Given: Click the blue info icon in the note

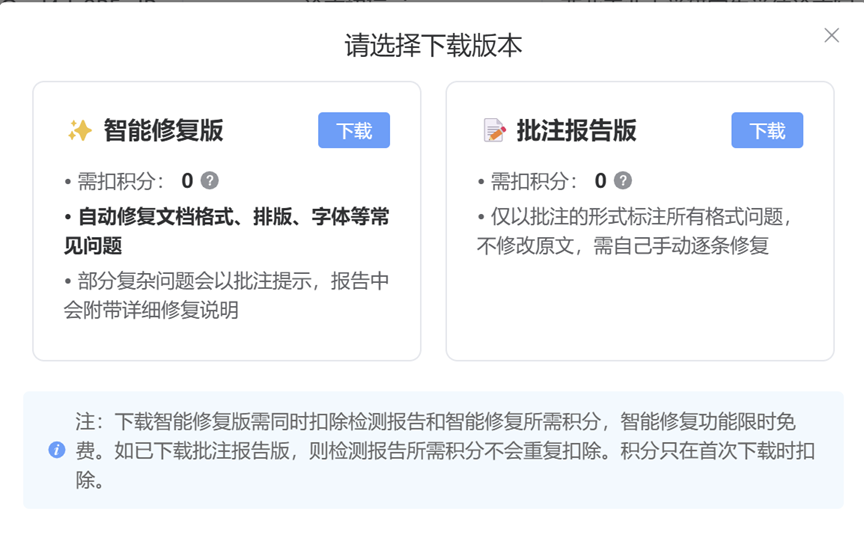Looking at the screenshot, I should (x=57, y=450).
